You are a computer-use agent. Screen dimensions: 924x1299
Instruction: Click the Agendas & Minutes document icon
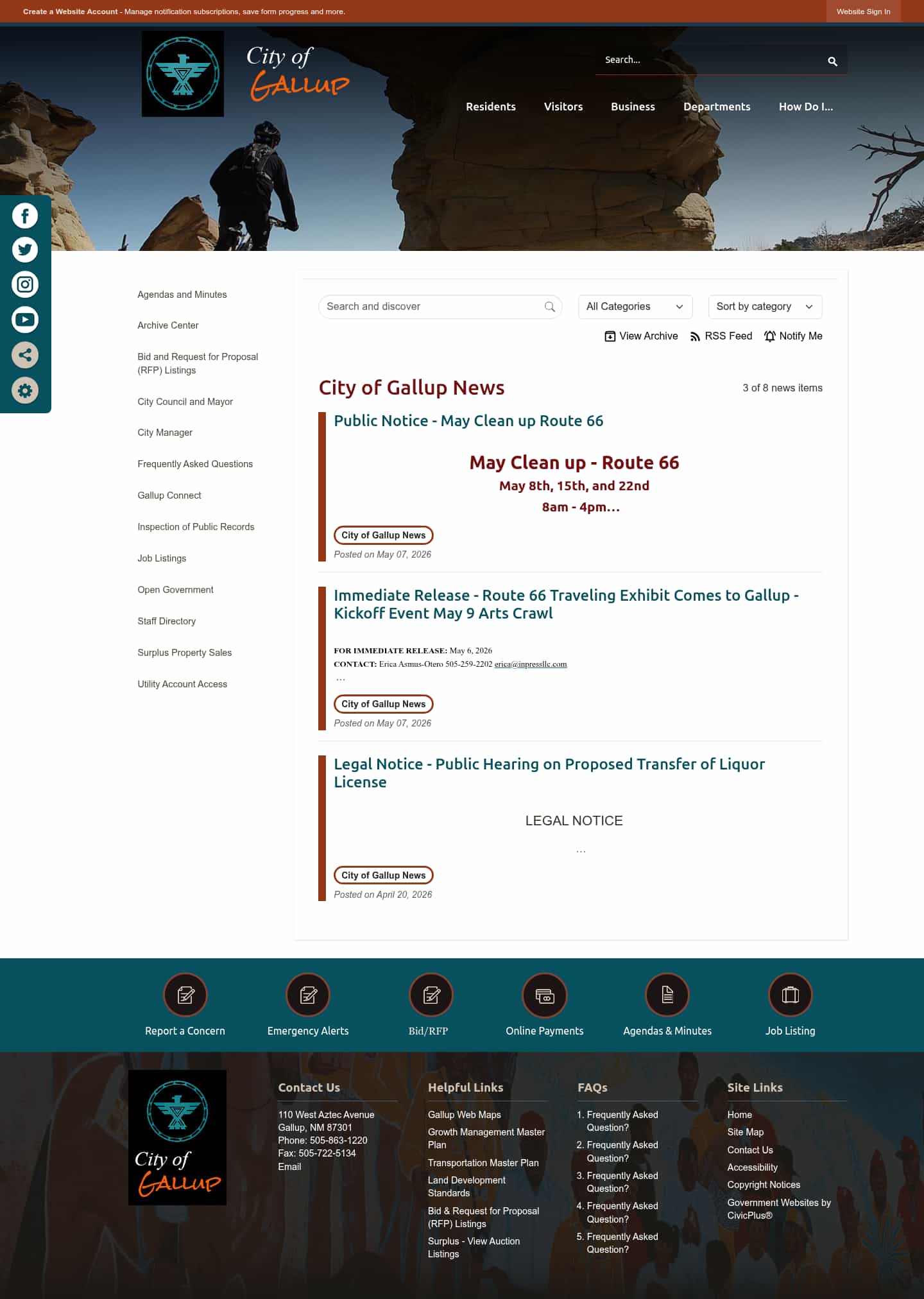pyautogui.click(x=667, y=995)
